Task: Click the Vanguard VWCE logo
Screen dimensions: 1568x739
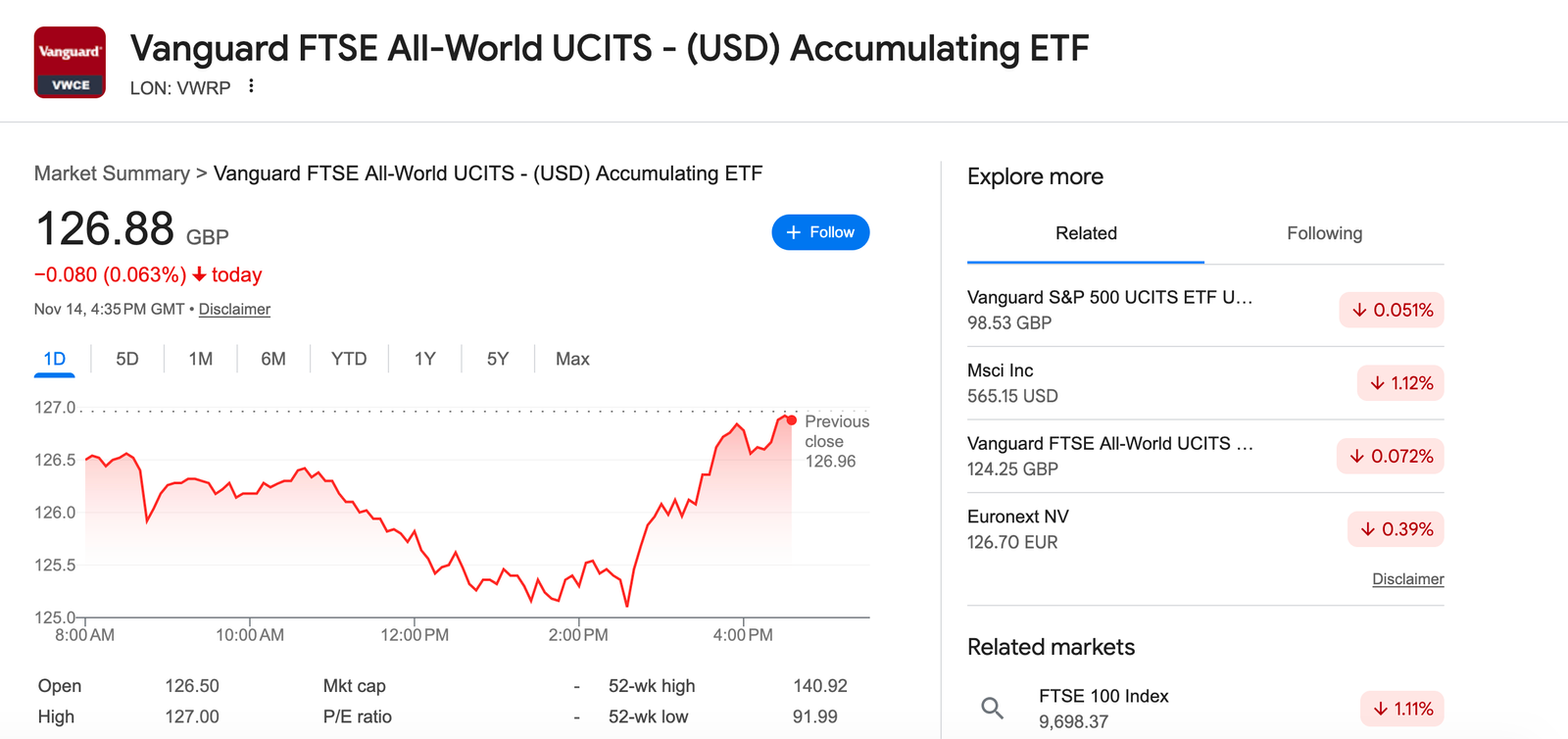Action: [69, 60]
